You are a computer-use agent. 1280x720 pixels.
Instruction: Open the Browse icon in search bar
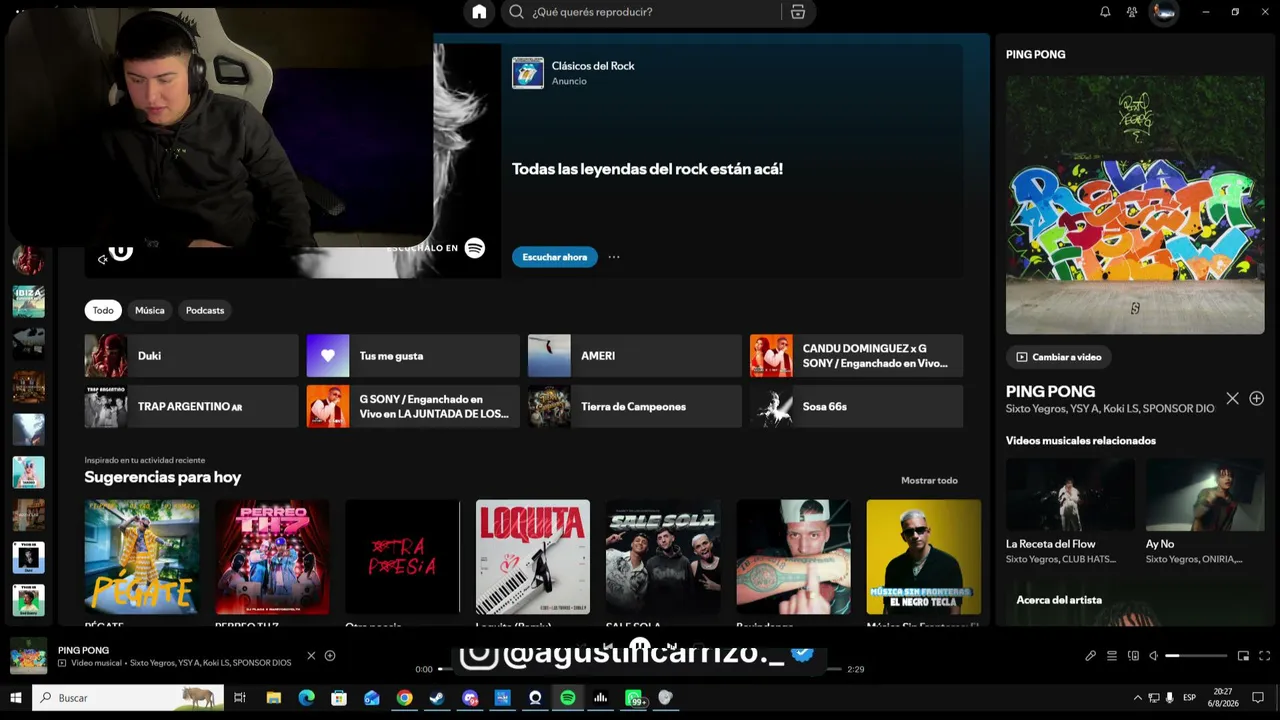797,12
